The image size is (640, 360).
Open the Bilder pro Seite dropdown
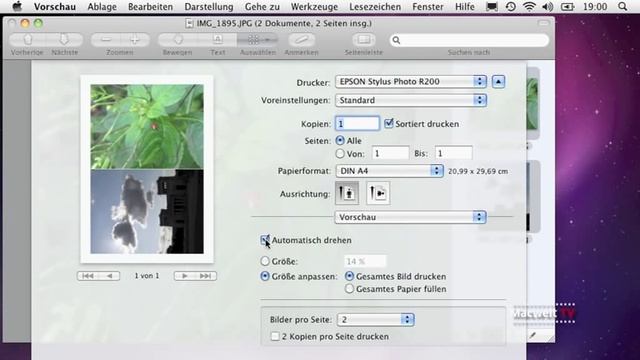376,320
